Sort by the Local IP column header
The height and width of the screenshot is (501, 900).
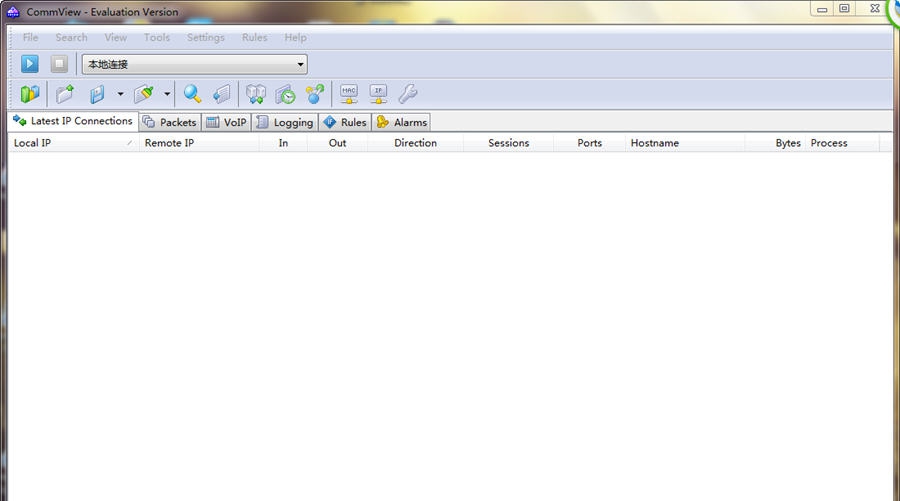pos(73,143)
